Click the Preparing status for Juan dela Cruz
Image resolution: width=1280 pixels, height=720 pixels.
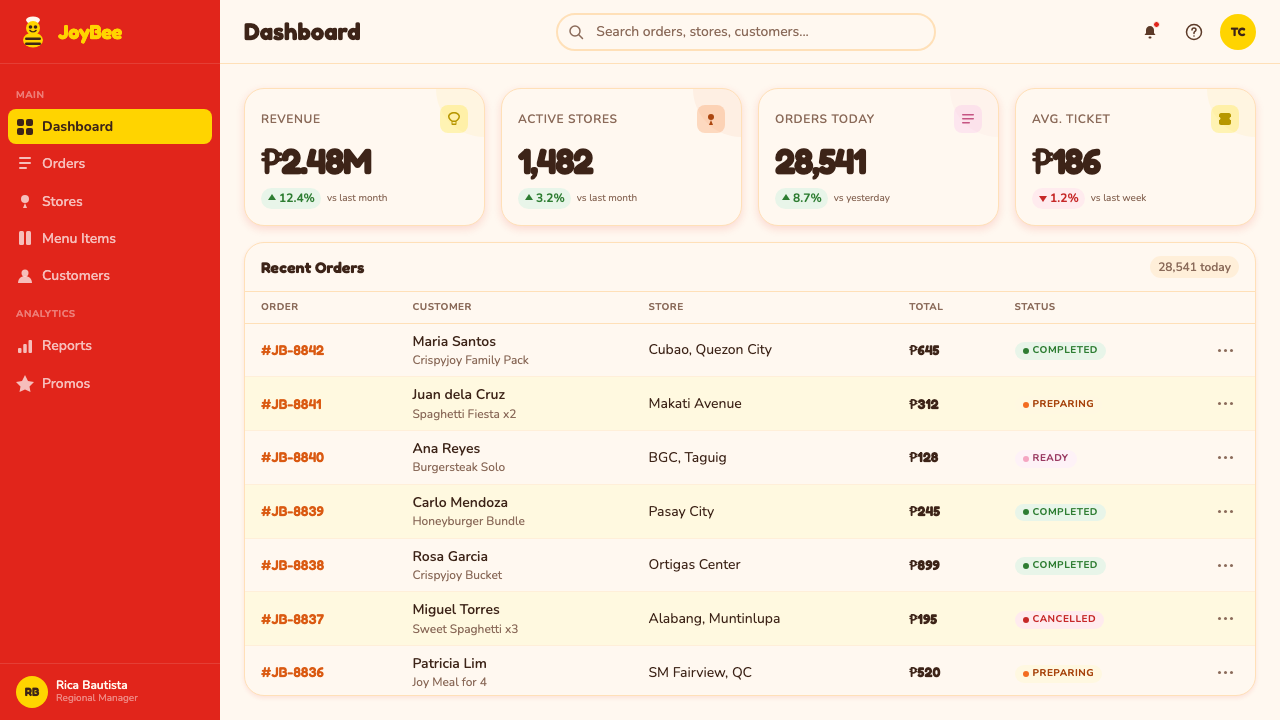[1058, 404]
